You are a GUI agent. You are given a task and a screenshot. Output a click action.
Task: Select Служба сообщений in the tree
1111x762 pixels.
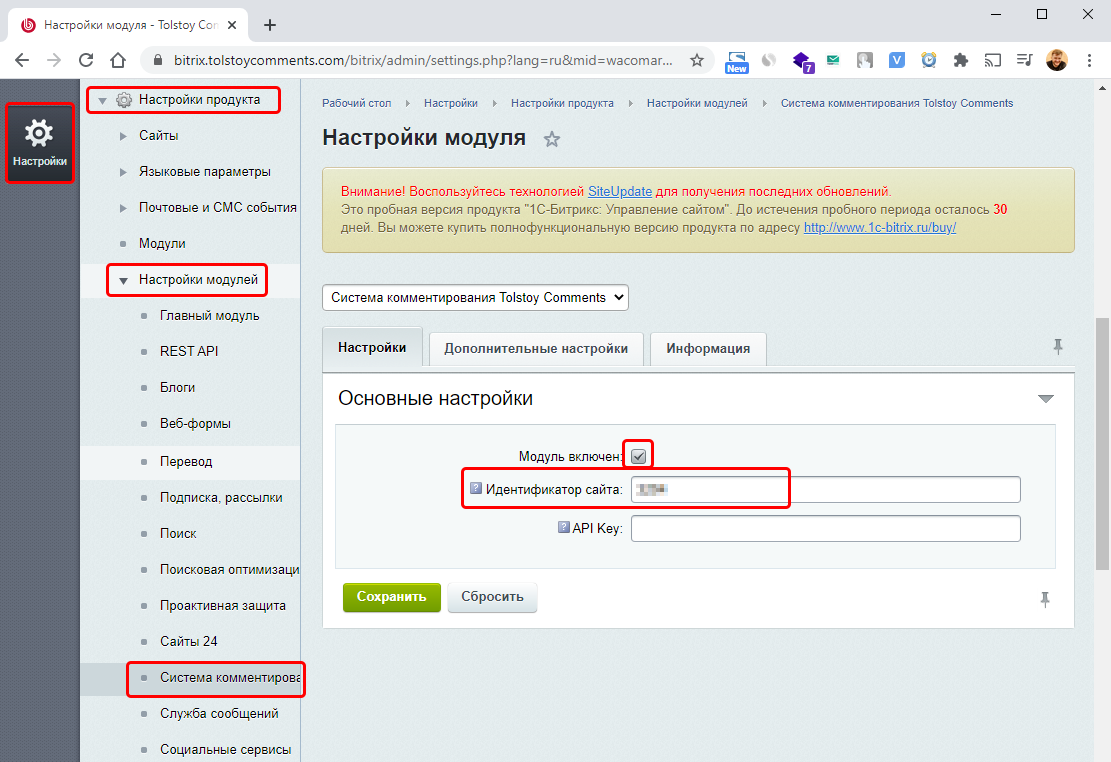[x=219, y=714]
